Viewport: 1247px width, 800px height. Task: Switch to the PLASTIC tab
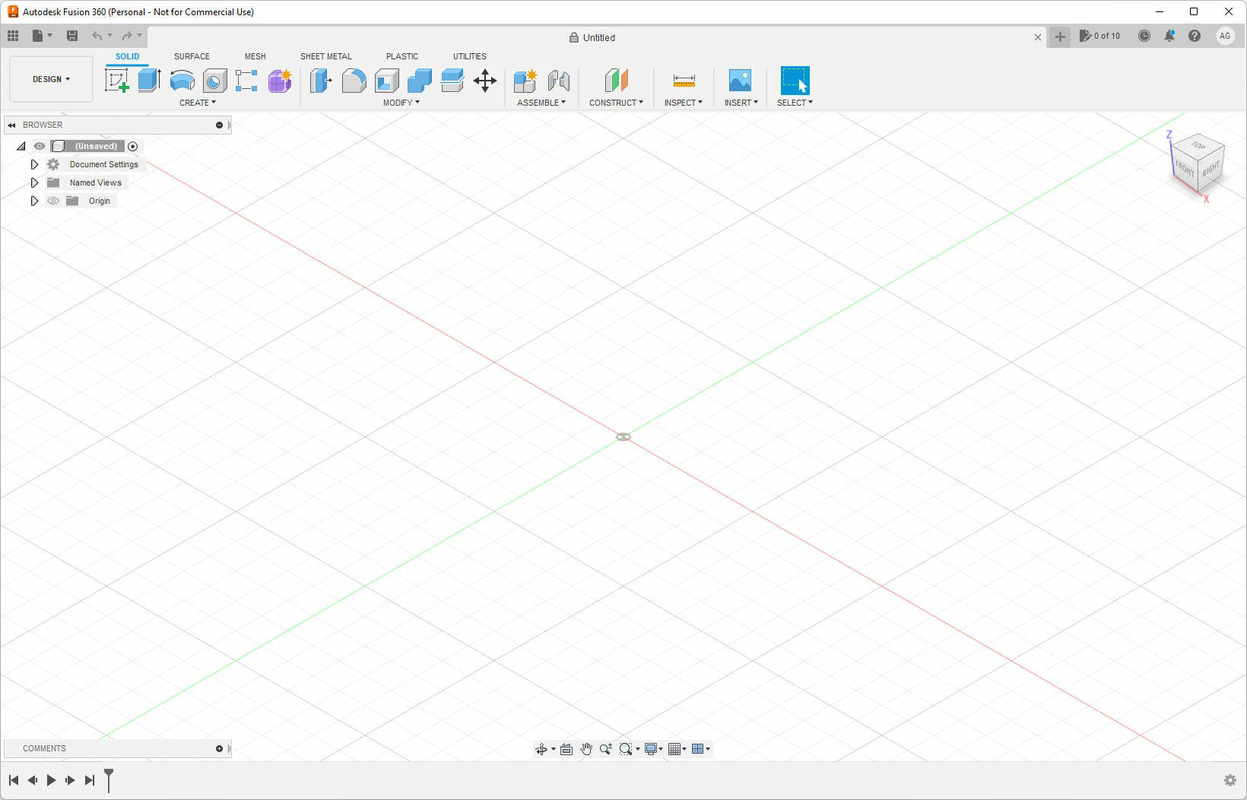pos(402,57)
